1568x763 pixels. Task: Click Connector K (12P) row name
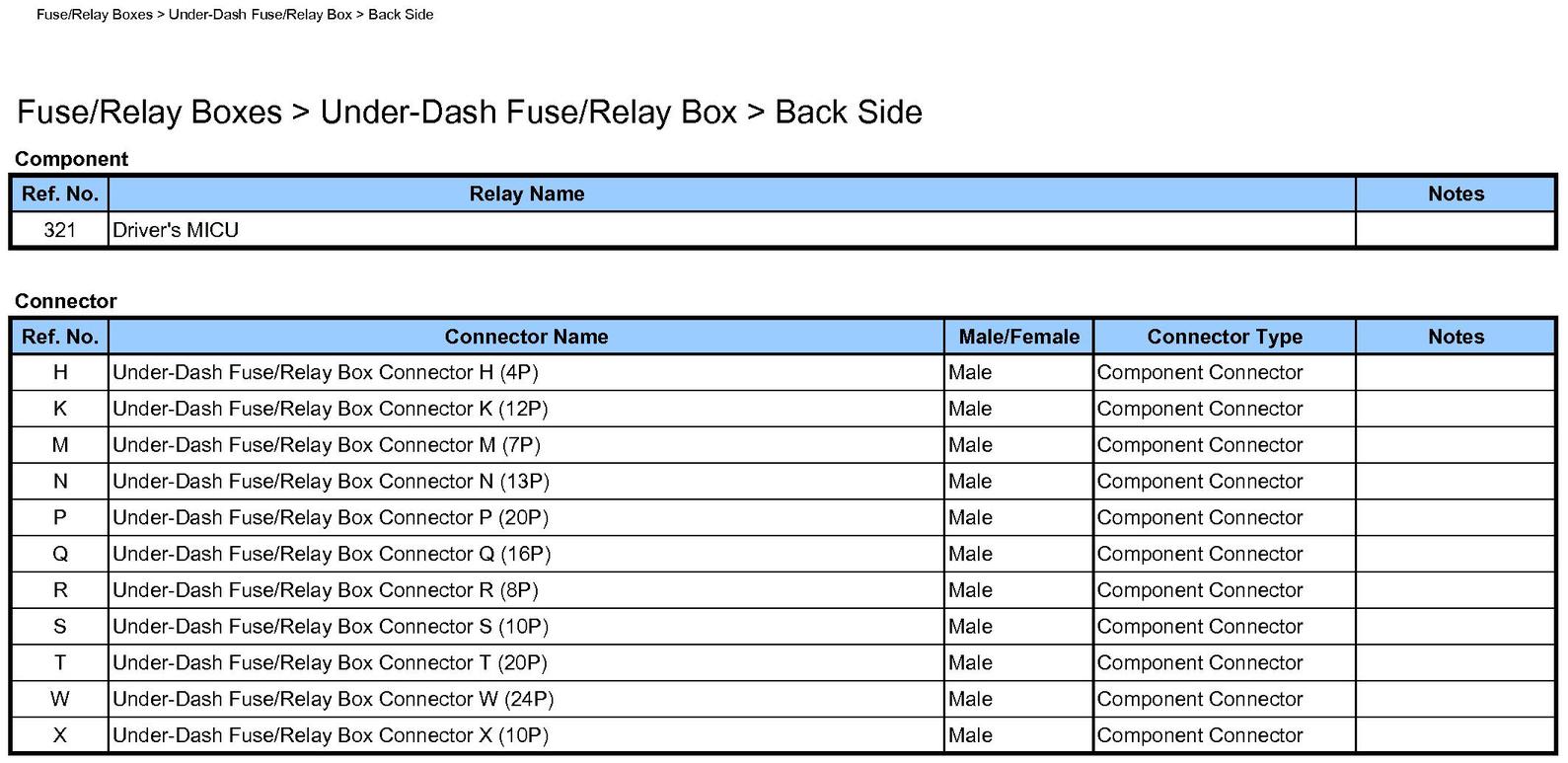330,409
